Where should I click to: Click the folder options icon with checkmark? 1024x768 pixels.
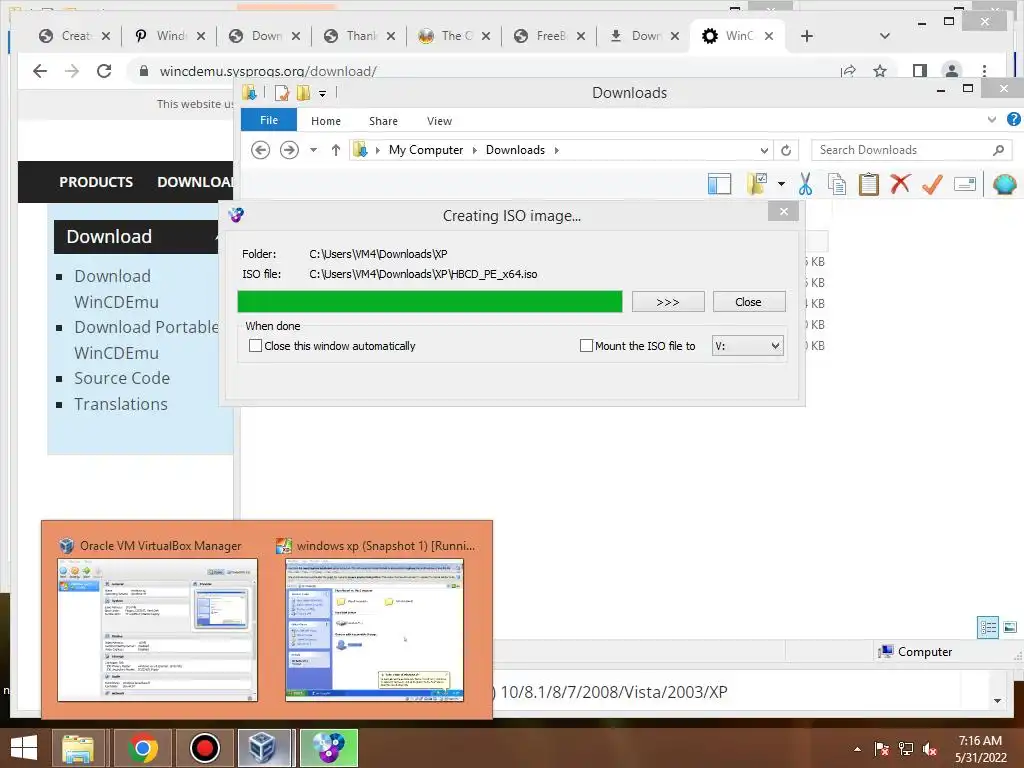point(757,184)
